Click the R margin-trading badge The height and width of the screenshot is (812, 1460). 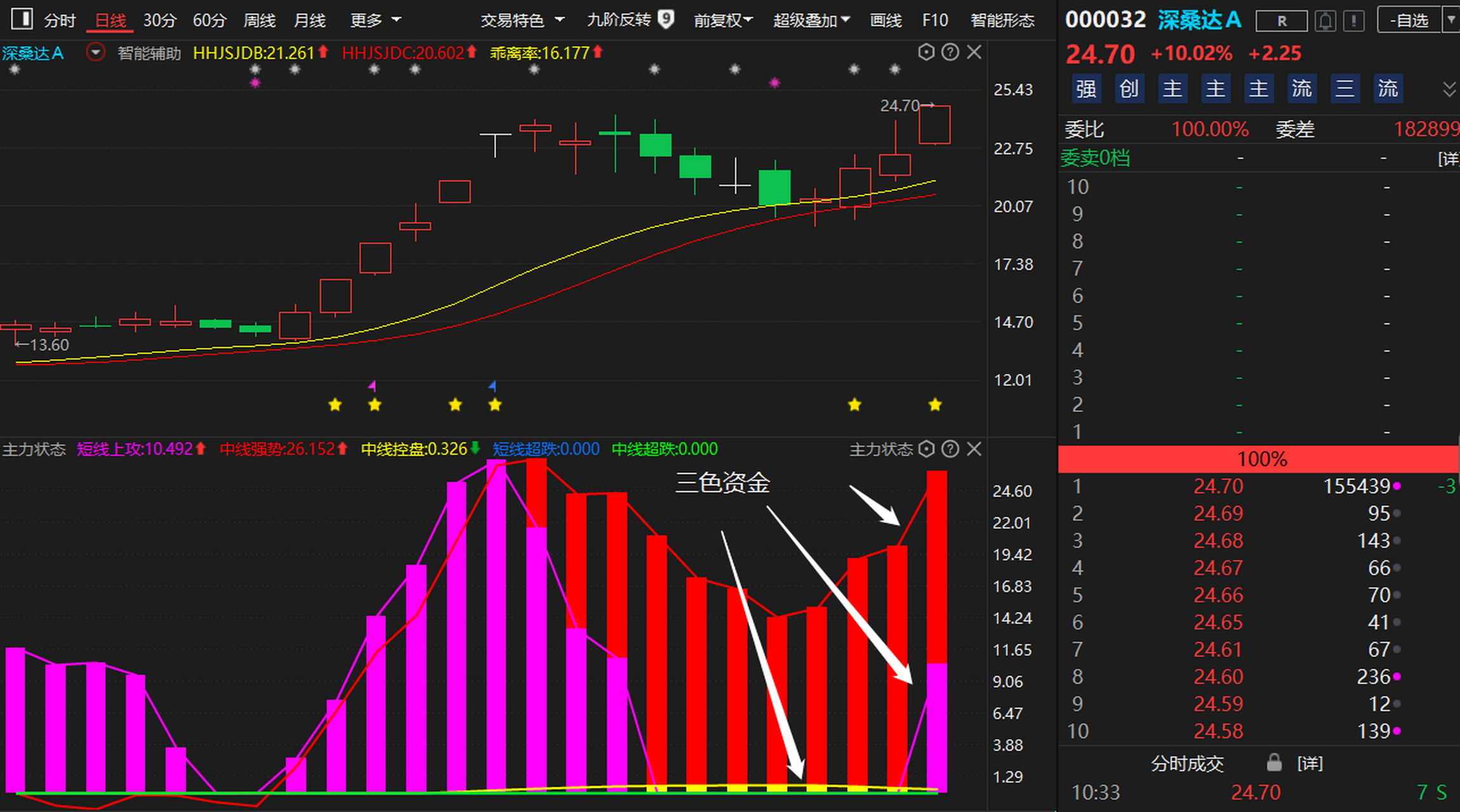click(1282, 21)
